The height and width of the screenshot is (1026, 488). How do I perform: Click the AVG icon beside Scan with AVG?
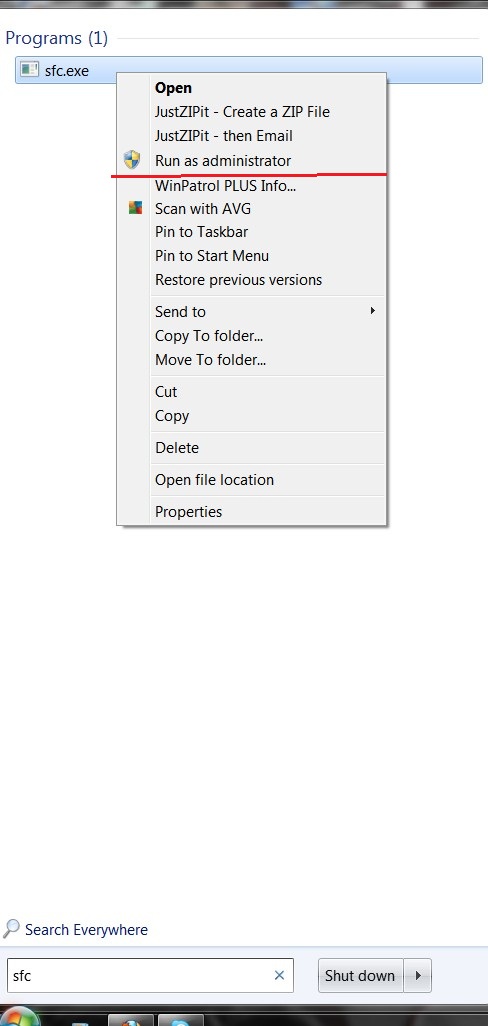(135, 208)
